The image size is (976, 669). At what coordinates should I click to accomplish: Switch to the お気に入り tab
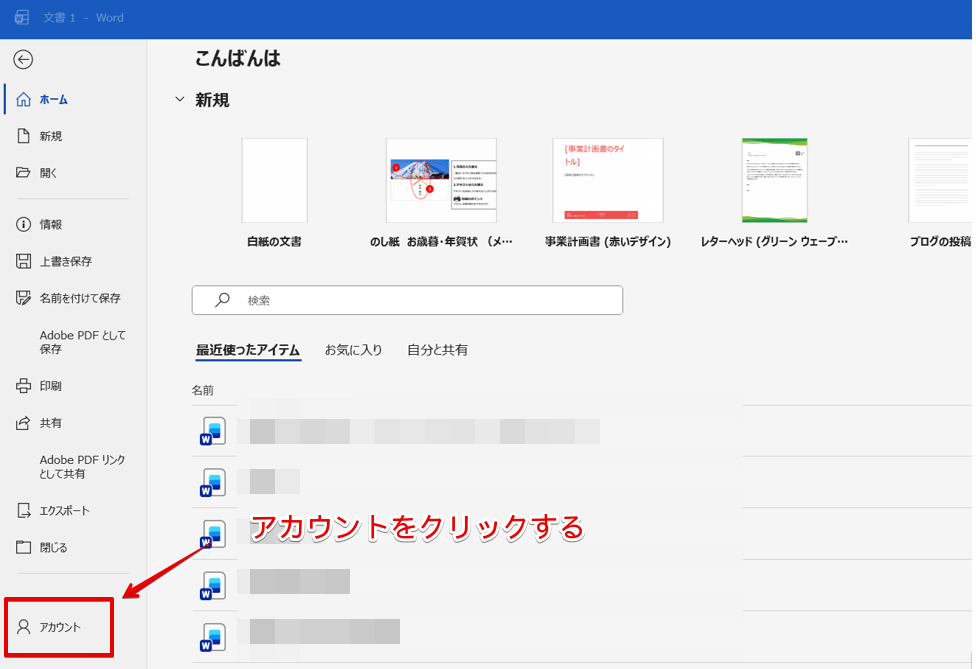tap(353, 350)
